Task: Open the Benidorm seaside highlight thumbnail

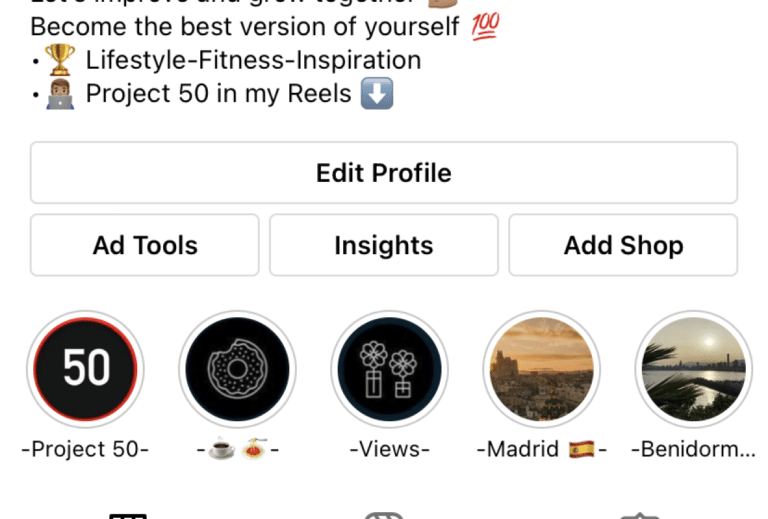Action: [x=694, y=369]
